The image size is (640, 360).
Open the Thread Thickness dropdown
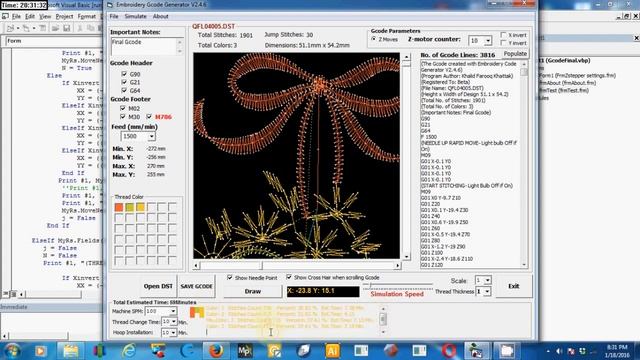(x=487, y=291)
